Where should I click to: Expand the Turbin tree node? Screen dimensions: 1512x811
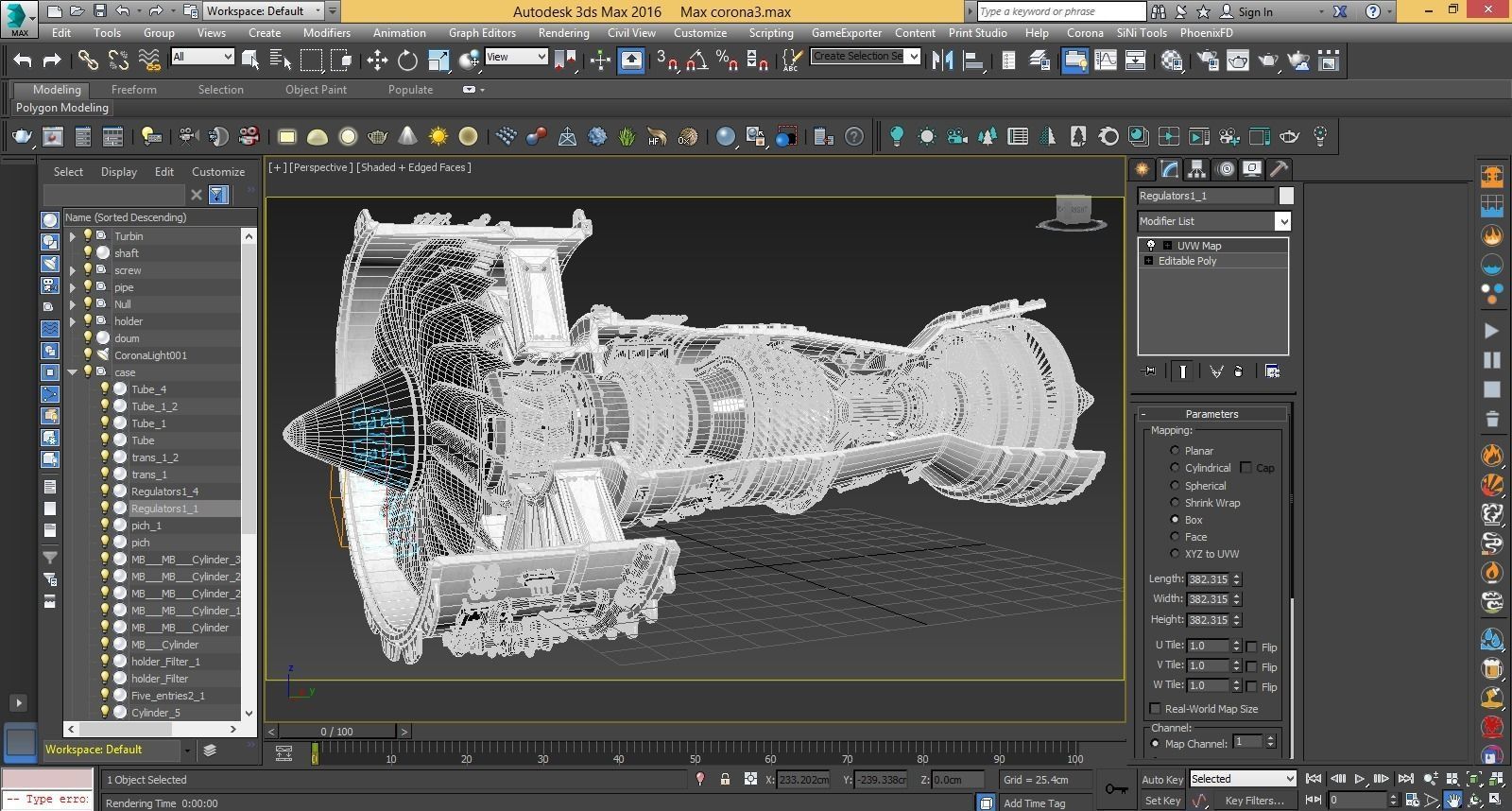[x=72, y=236]
